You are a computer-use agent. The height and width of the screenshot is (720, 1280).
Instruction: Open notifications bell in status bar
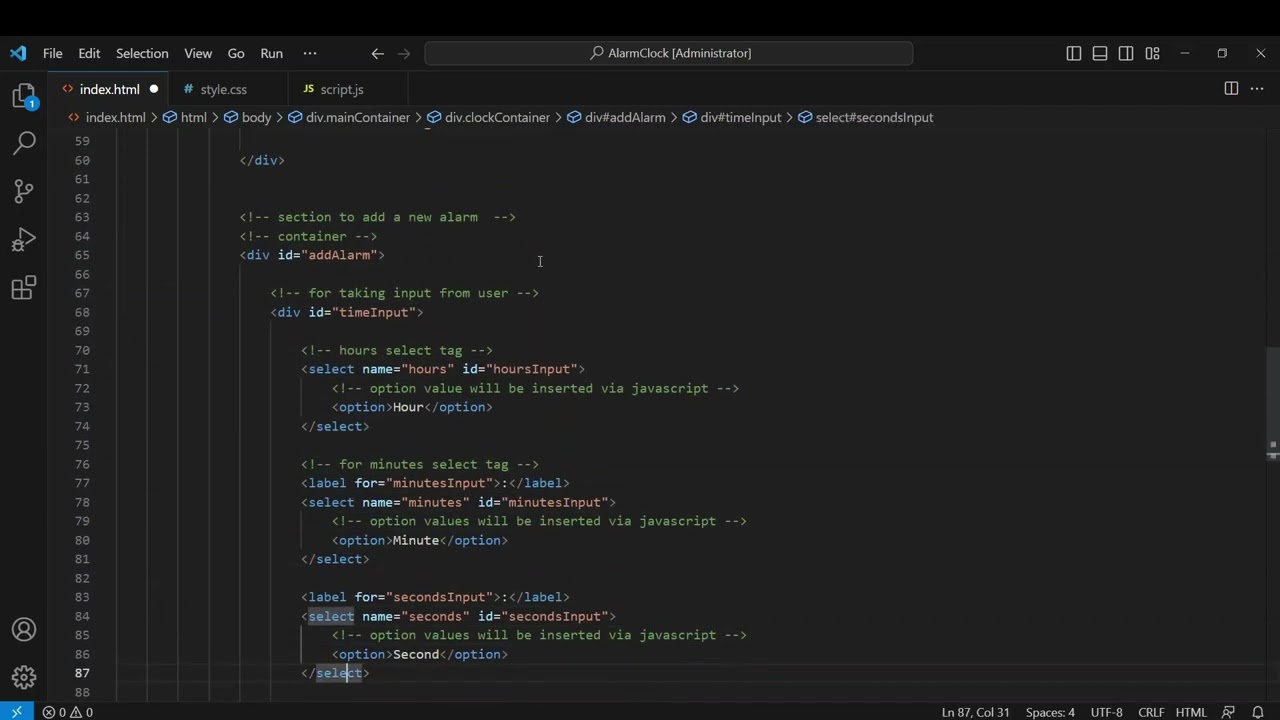click(x=1258, y=712)
